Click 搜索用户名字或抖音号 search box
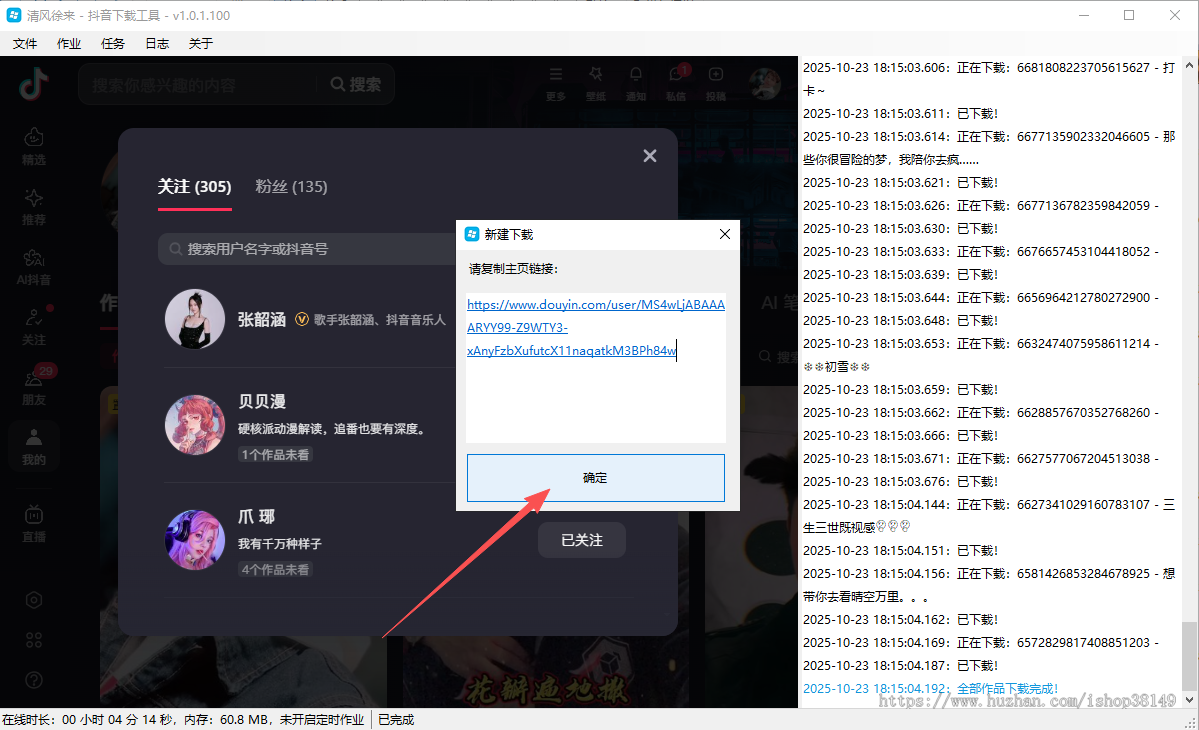1199x730 pixels. click(x=307, y=249)
